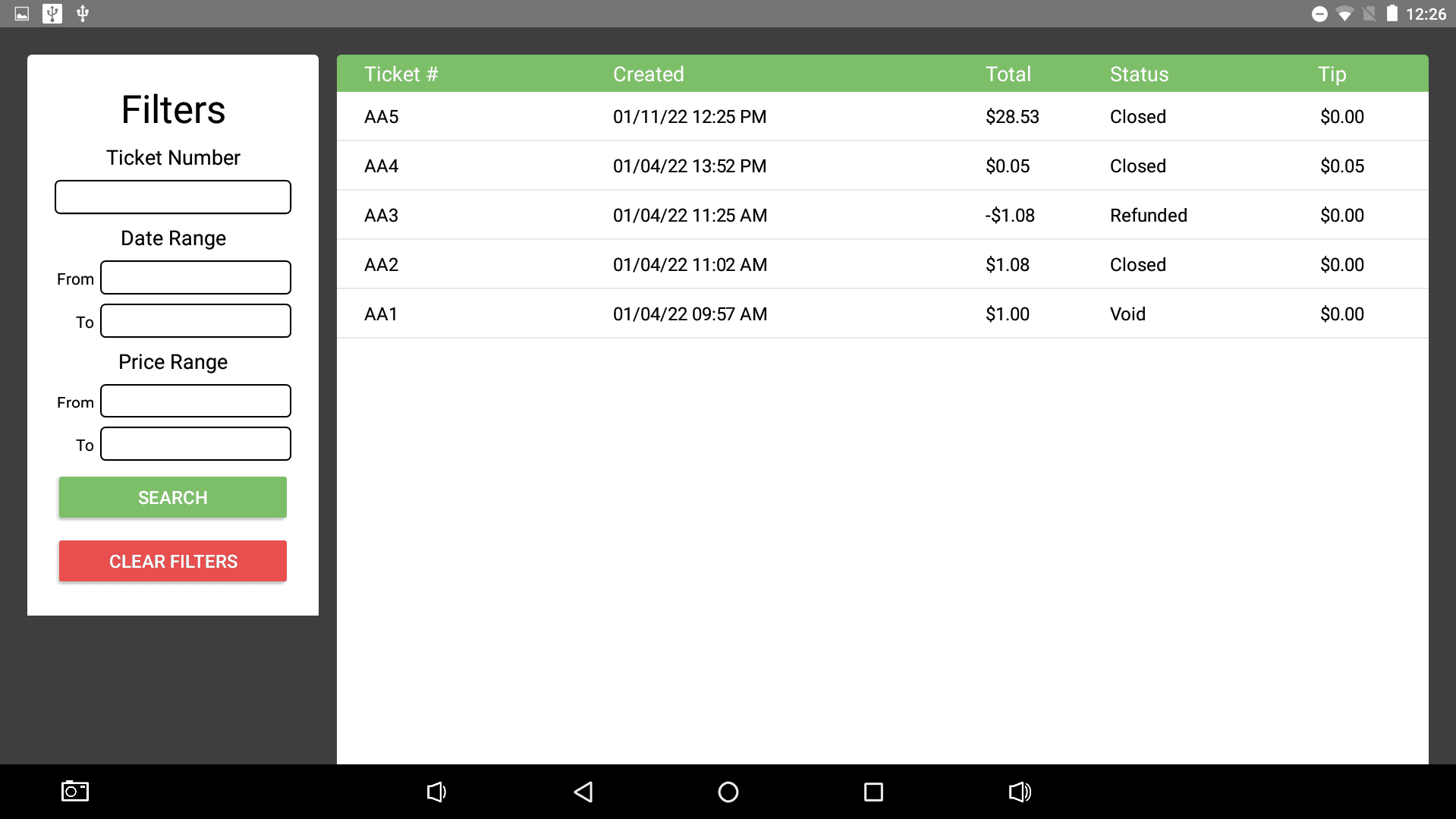Click the Created column header
1456x819 pixels.
pos(648,74)
